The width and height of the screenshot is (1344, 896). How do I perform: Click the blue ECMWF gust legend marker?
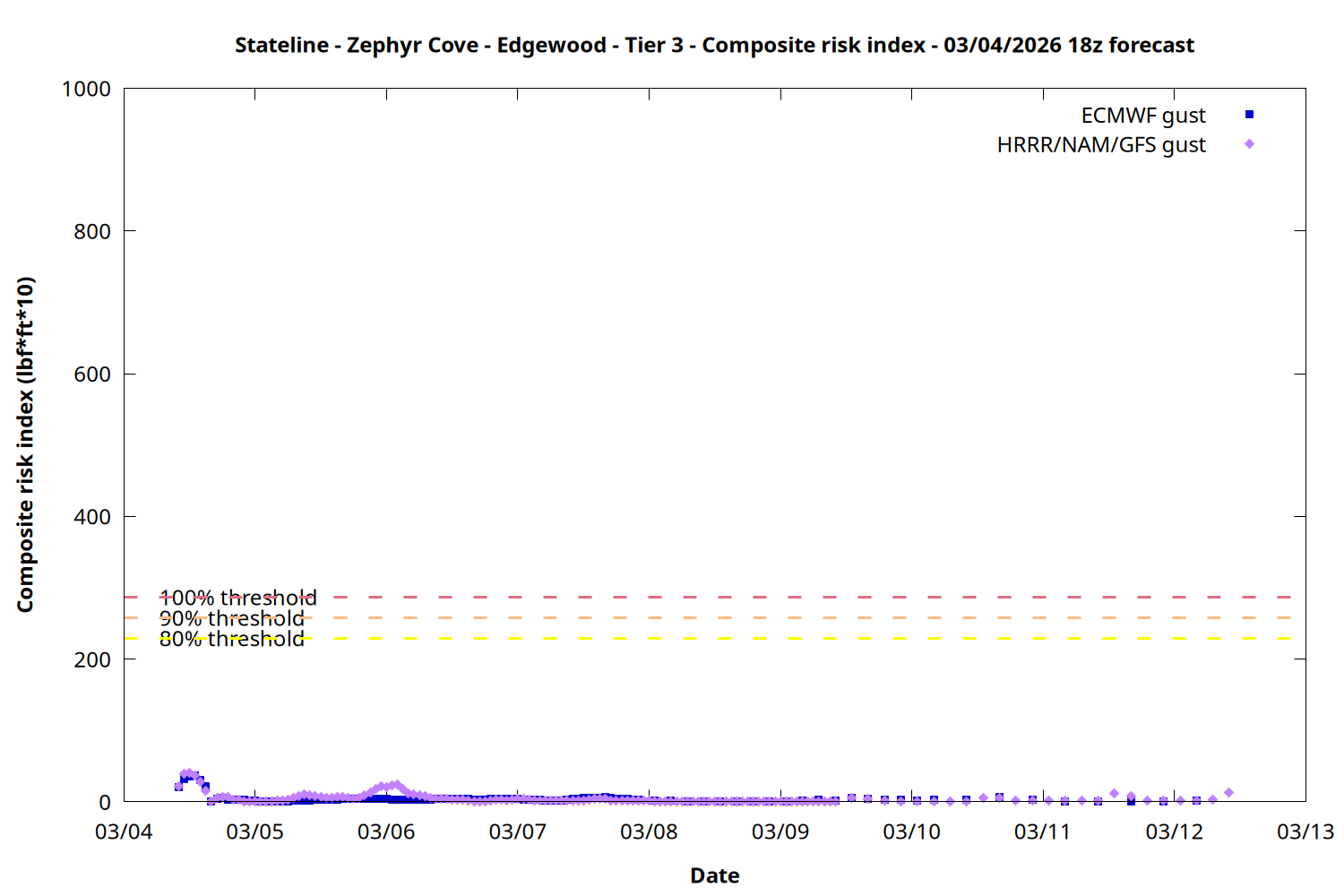point(1249,115)
